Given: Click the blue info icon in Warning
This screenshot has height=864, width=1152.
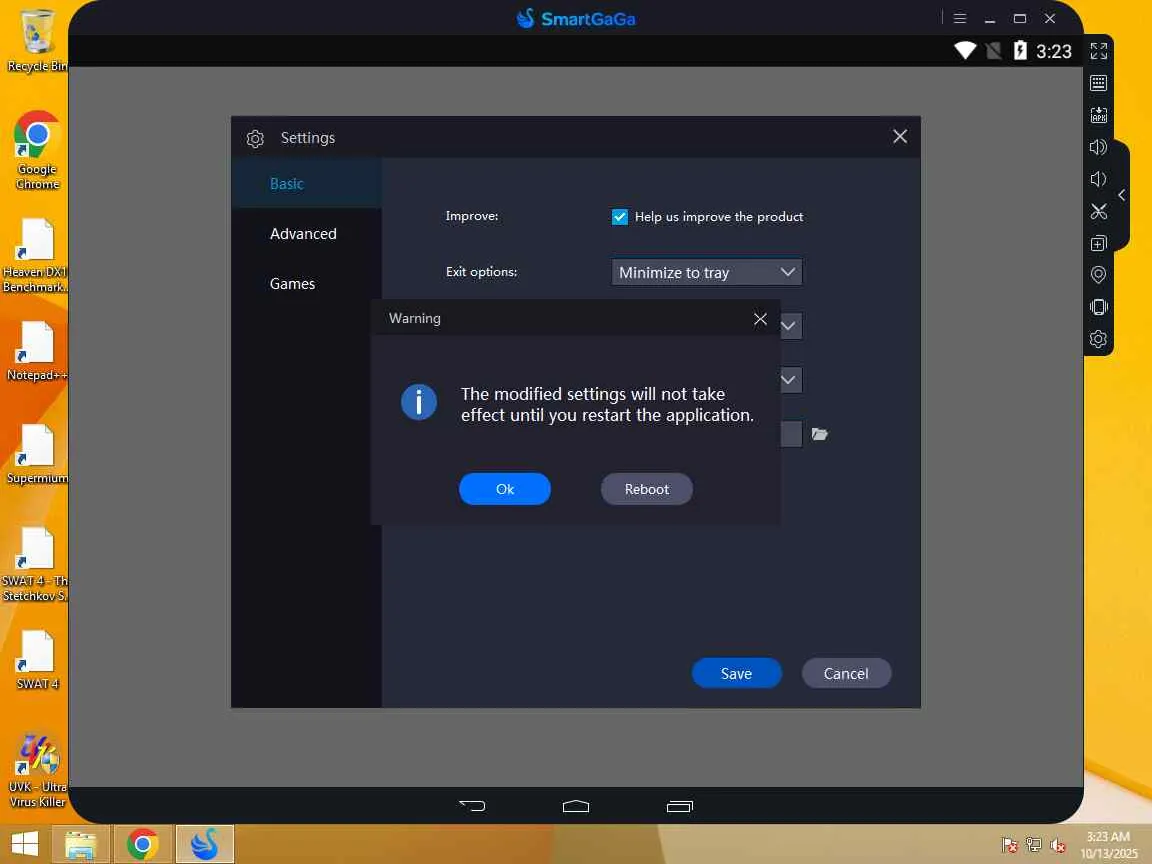Looking at the screenshot, I should [419, 403].
